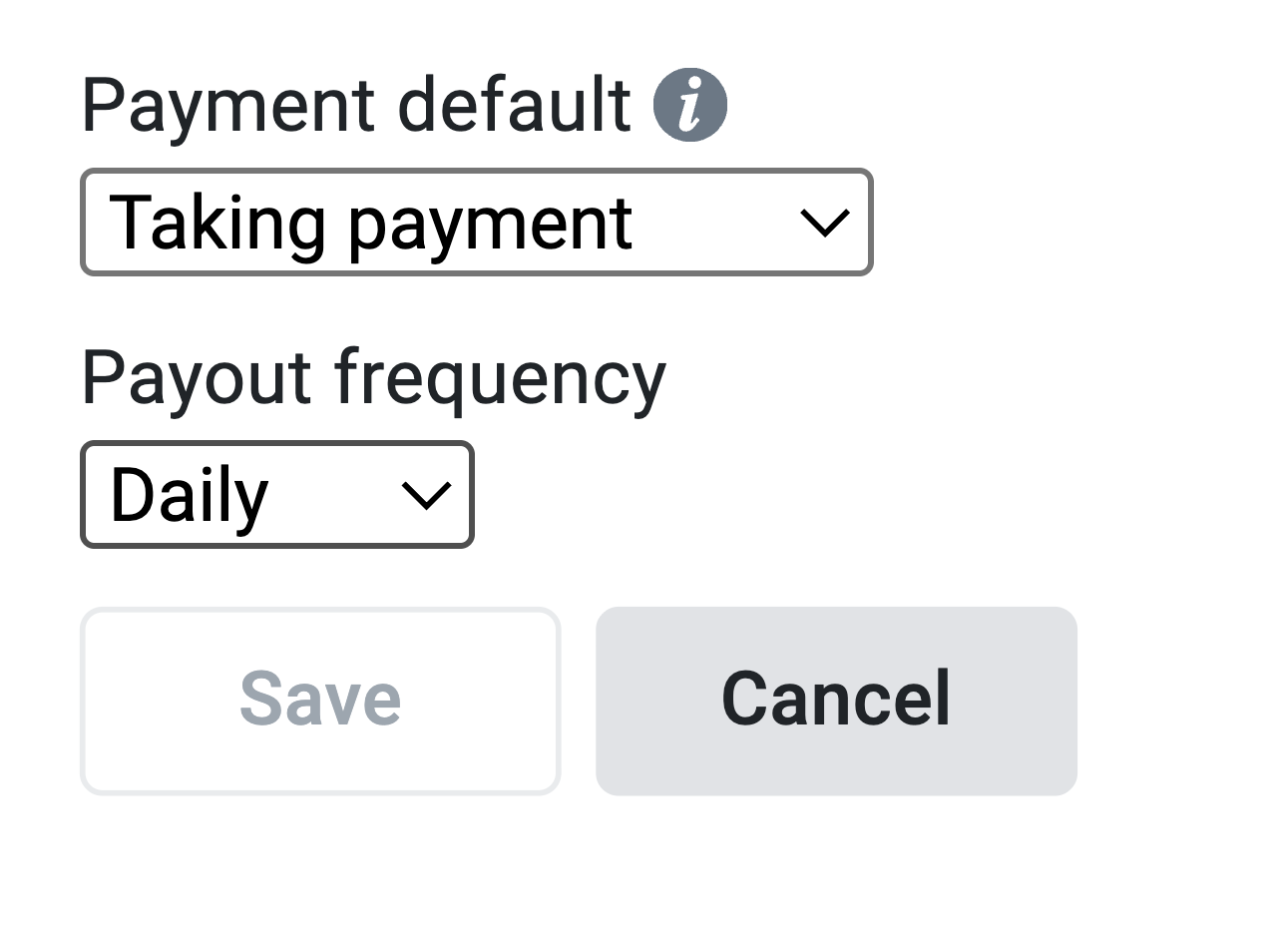
Task: Click the down arrow in Payout frequency selector
Action: tap(424, 495)
